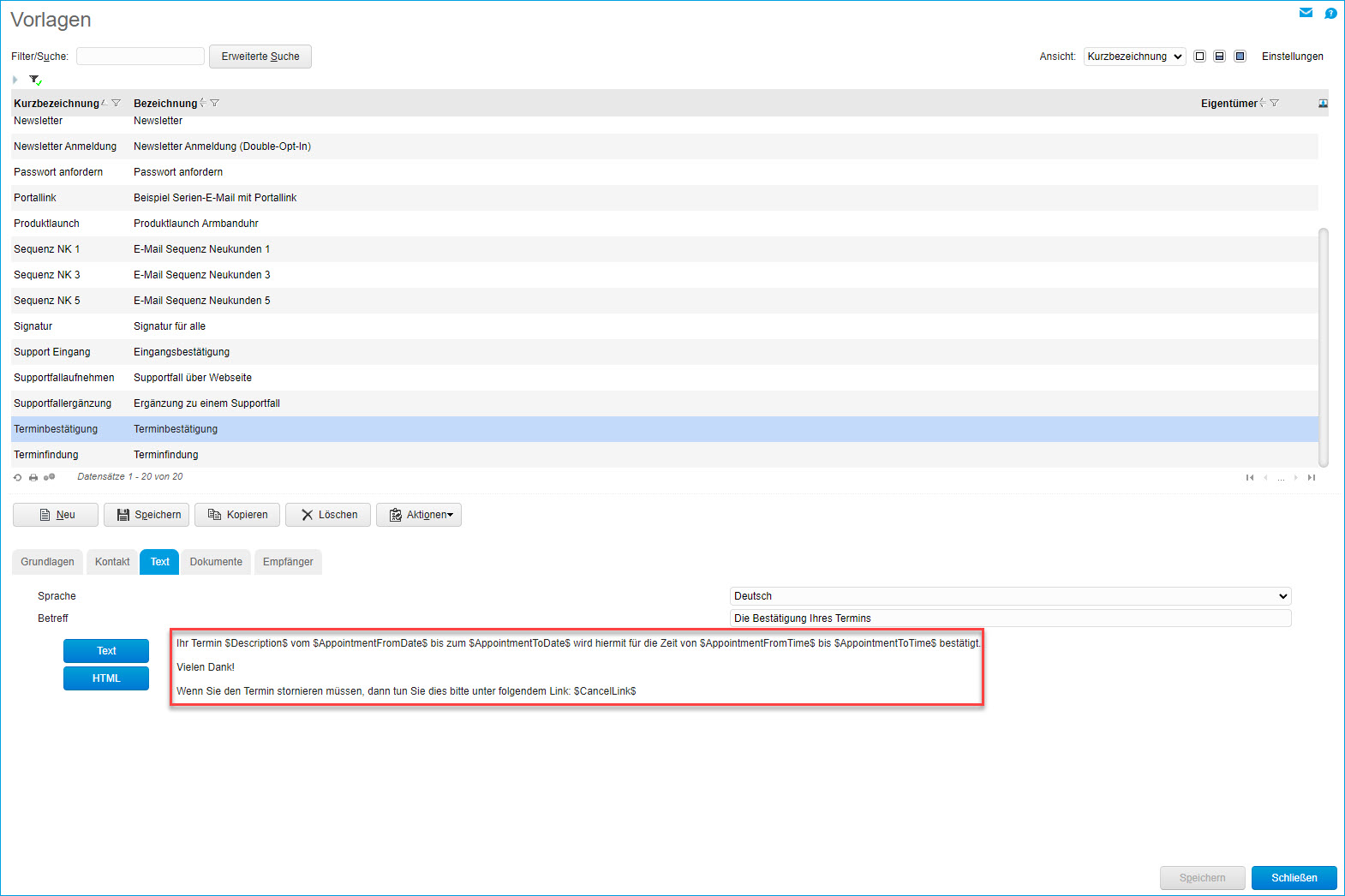The width and height of the screenshot is (1345, 896).
Task: Click the Filter/Suche input field
Action: [x=140, y=57]
